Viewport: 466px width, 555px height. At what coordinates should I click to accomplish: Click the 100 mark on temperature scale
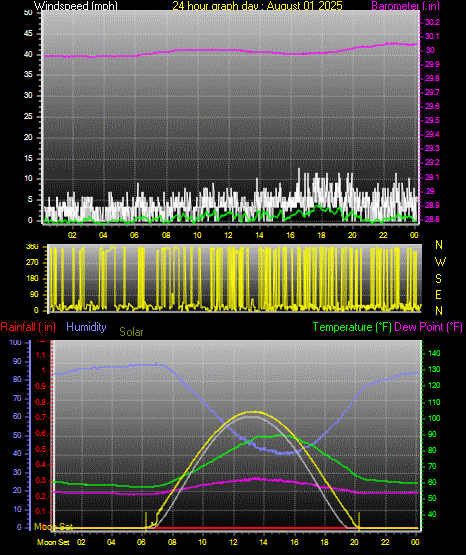[434, 418]
